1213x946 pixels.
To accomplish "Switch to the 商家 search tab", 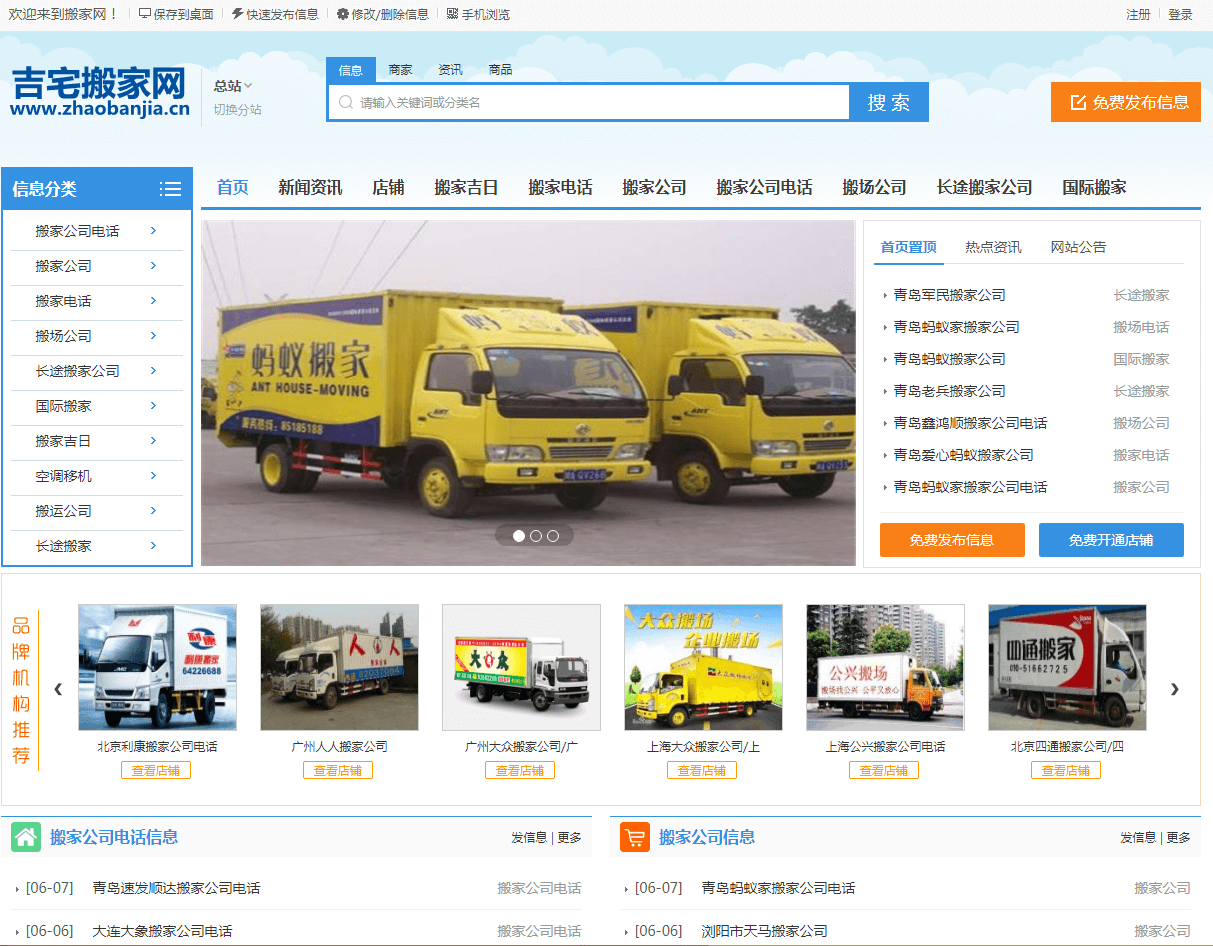I will pyautogui.click(x=400, y=70).
